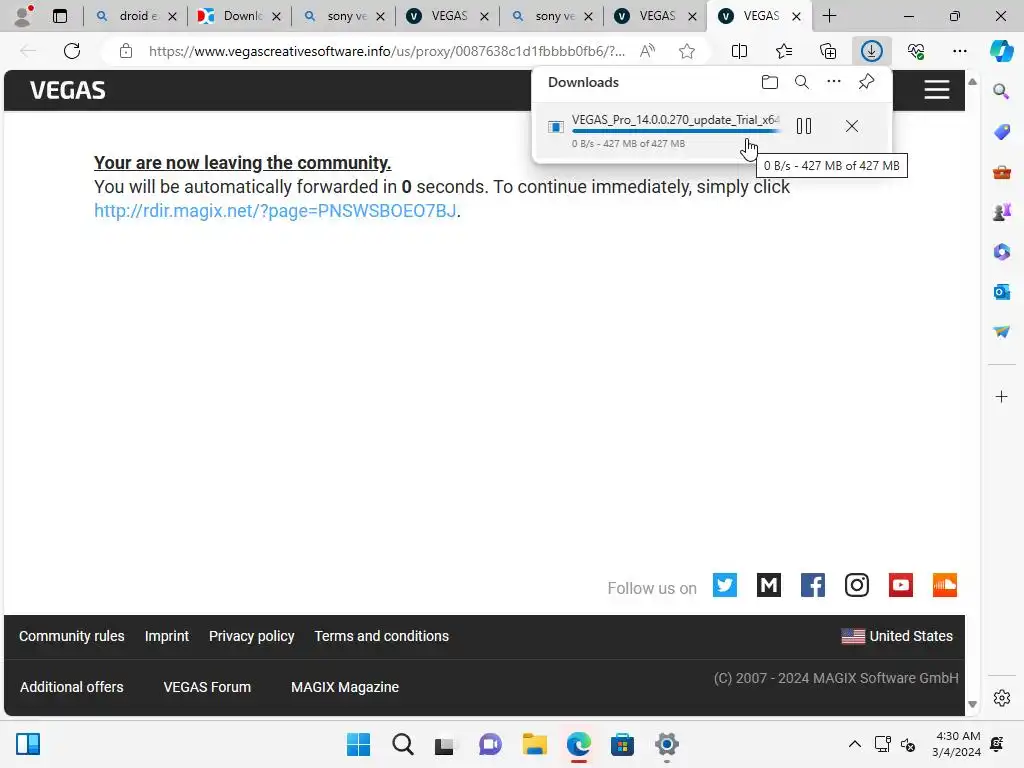Switch to the first VEGAS tab

point(447,16)
